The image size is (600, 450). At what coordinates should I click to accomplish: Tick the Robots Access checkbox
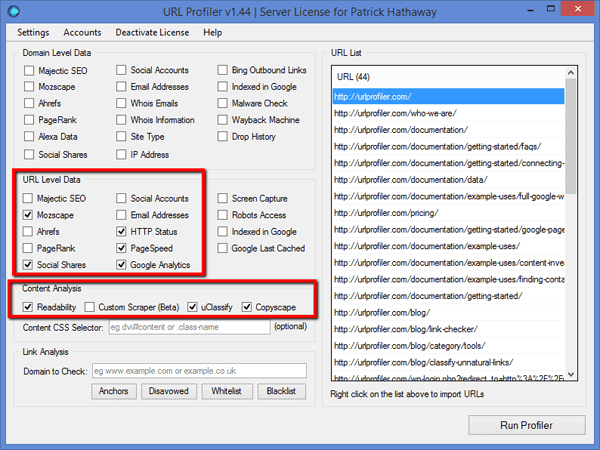pos(222,215)
